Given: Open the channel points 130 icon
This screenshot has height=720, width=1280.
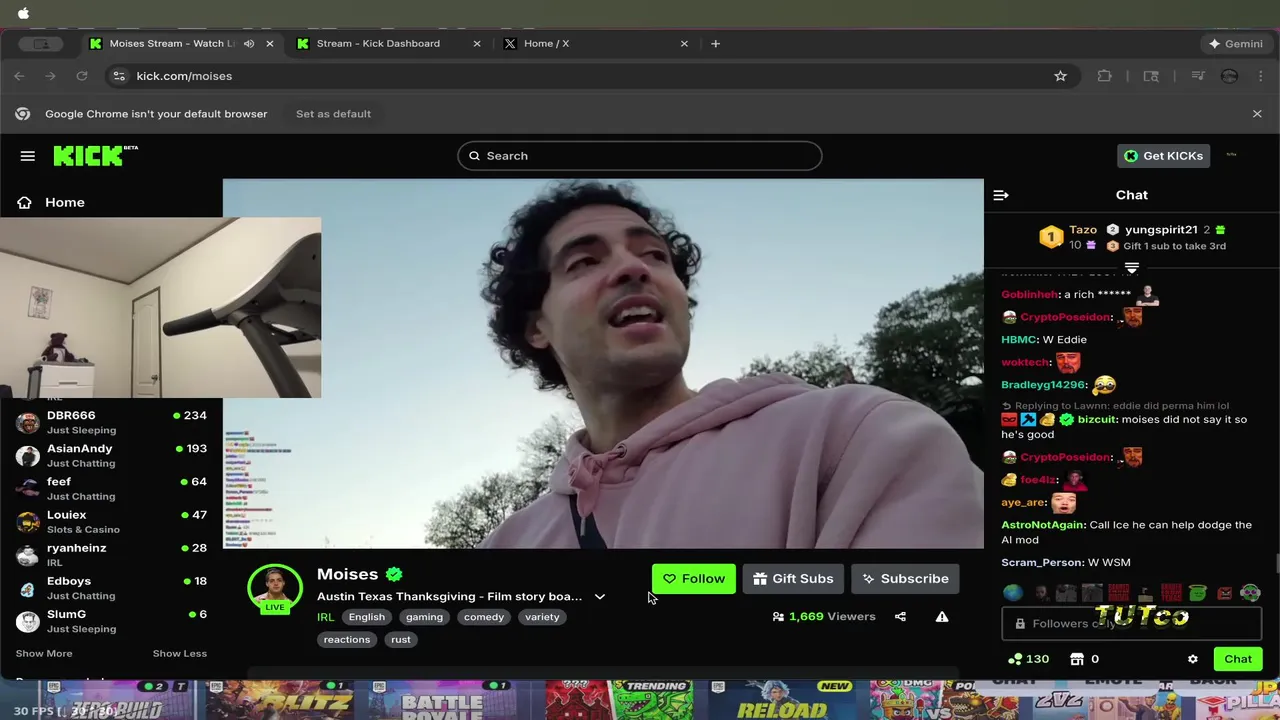Looking at the screenshot, I should (x=1028, y=659).
